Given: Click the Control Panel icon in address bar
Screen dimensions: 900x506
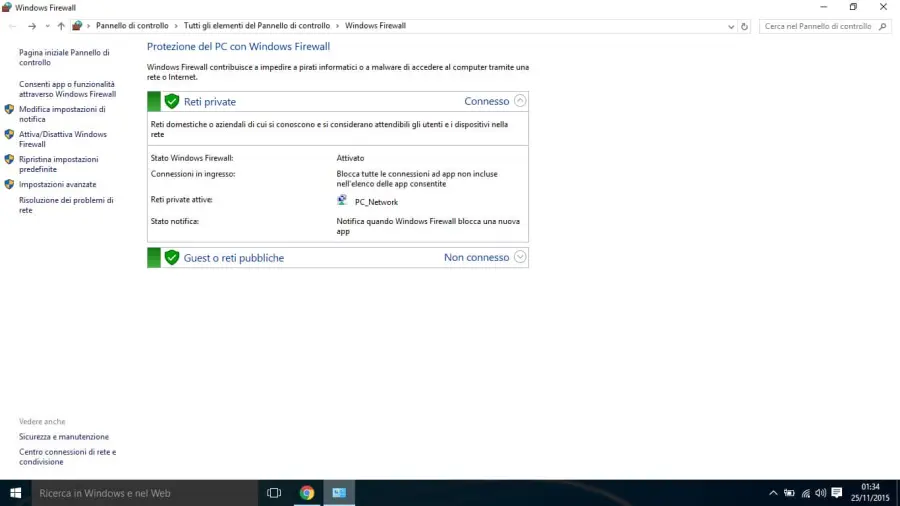Looking at the screenshot, I should [77, 26].
